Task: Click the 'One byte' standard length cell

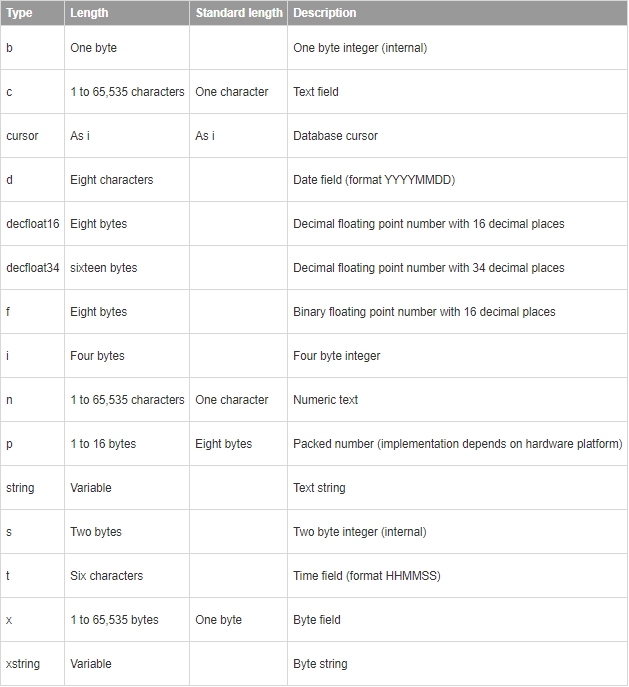Action: pos(219,620)
